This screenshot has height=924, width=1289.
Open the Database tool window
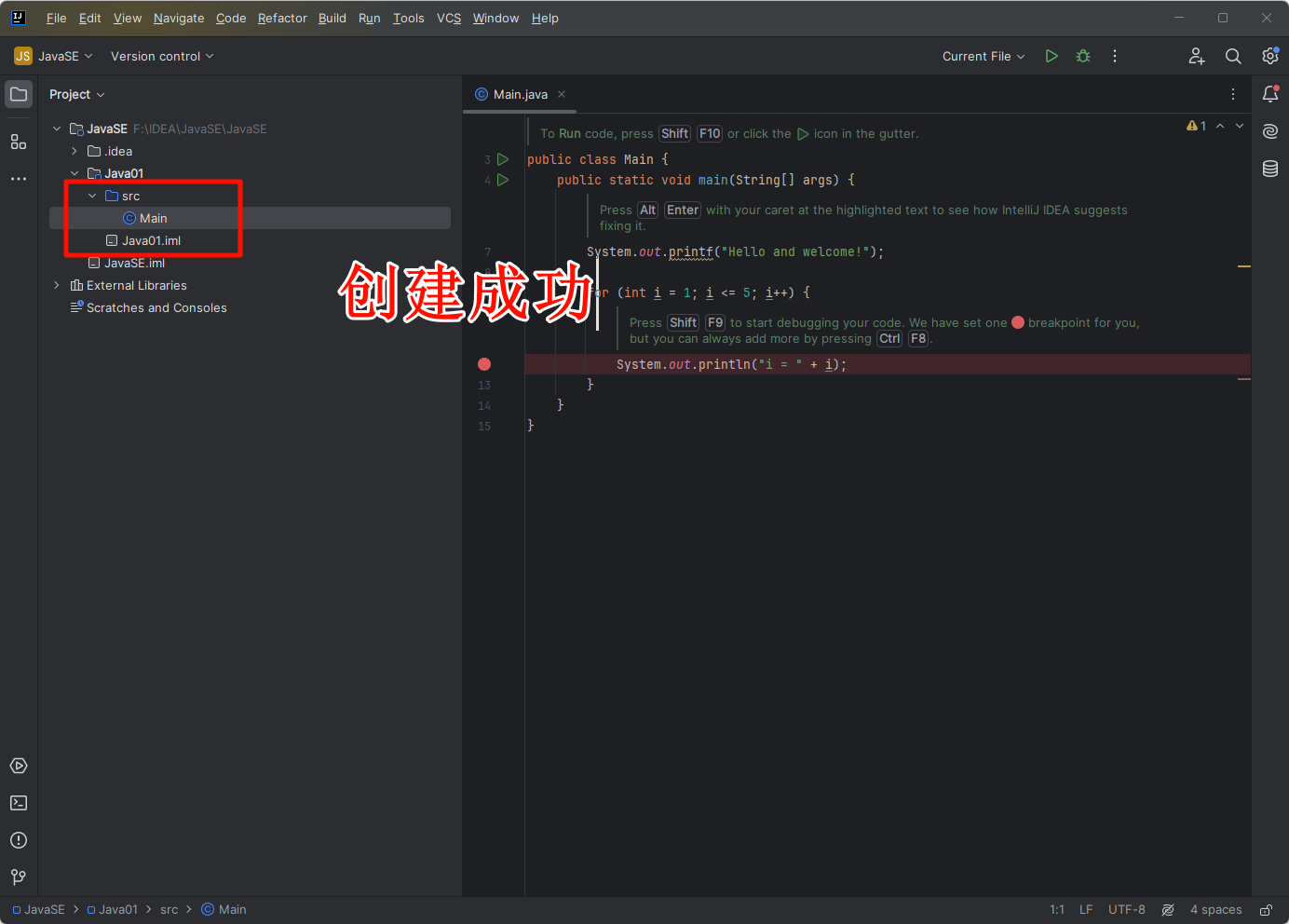1270,169
